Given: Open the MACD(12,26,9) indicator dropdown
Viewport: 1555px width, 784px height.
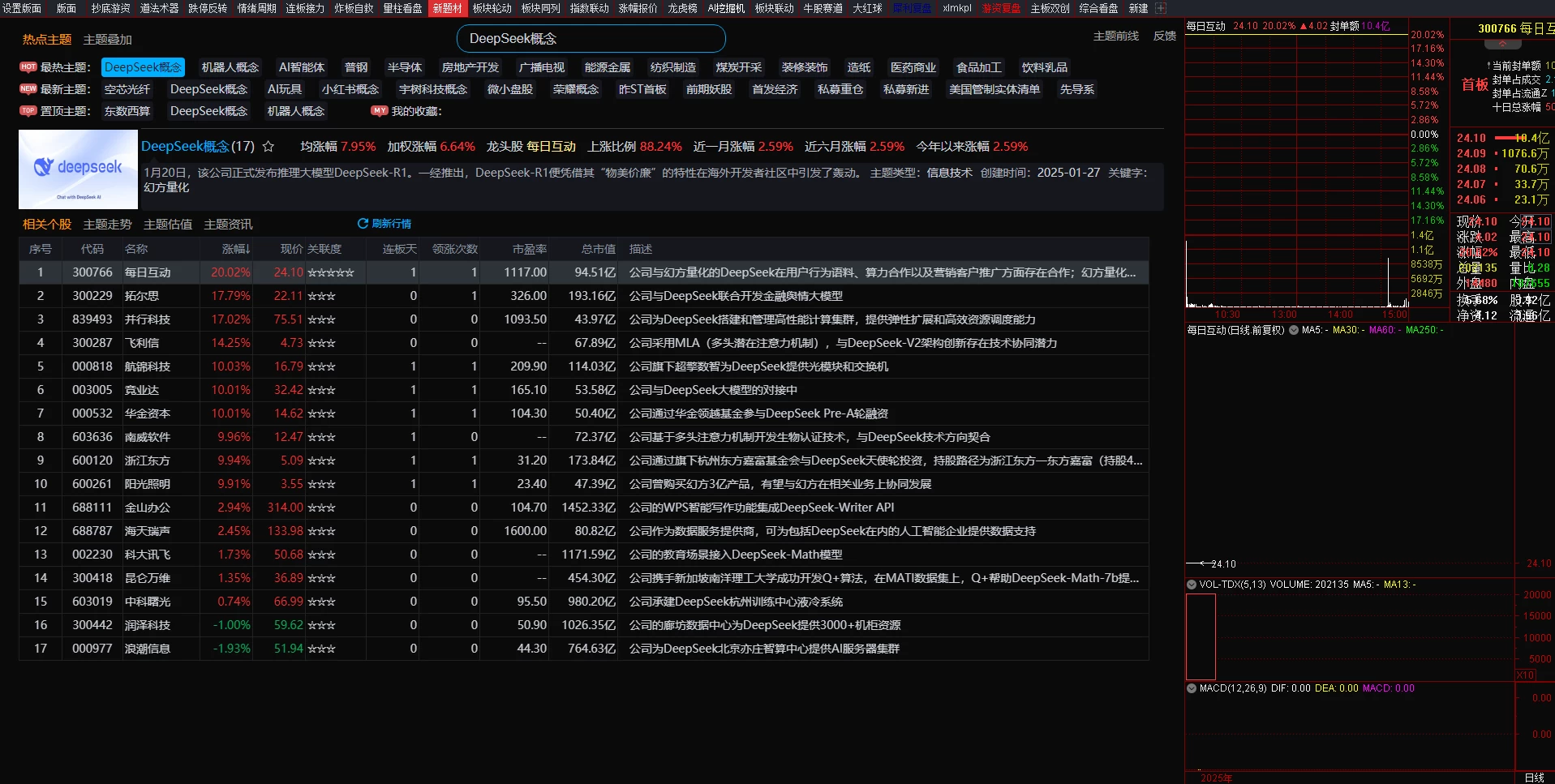Looking at the screenshot, I should (1192, 688).
